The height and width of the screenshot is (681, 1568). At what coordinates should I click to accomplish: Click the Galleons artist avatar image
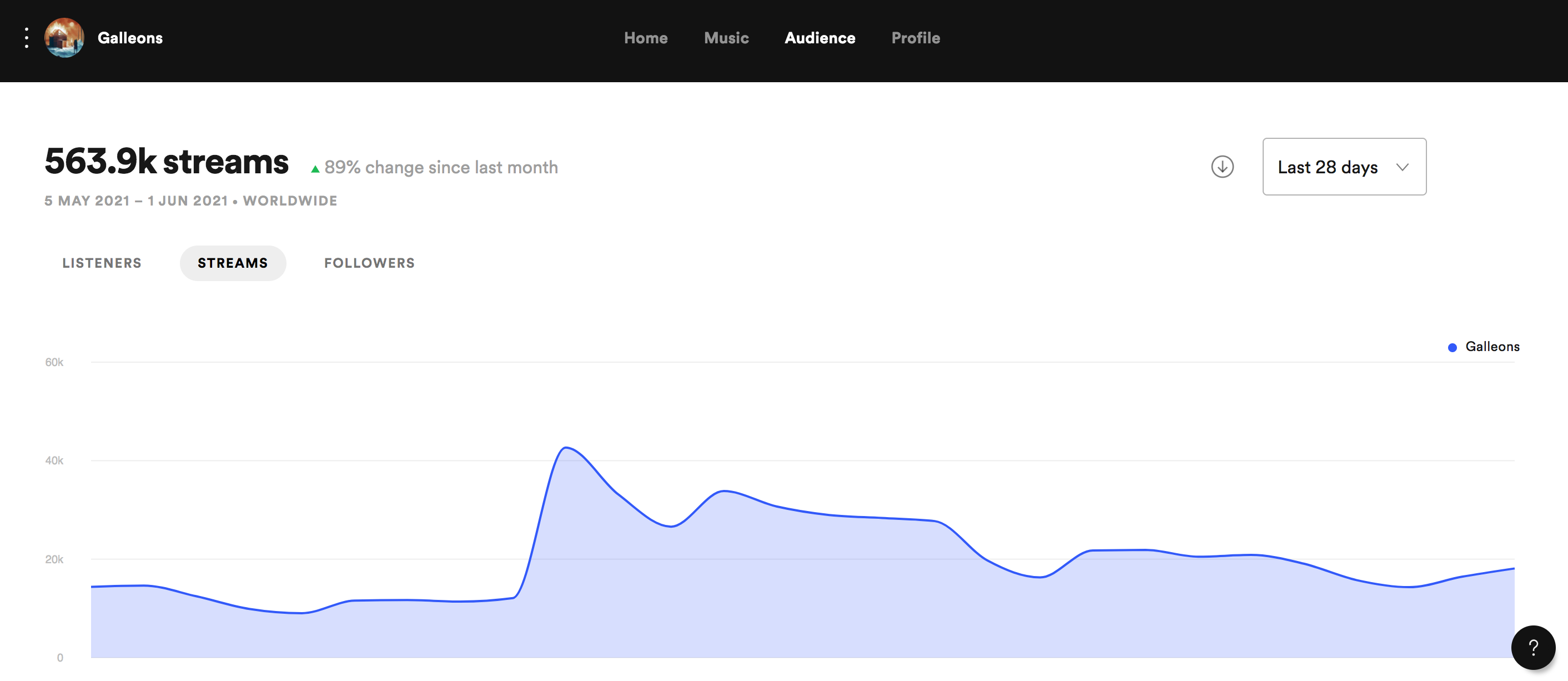(x=64, y=38)
